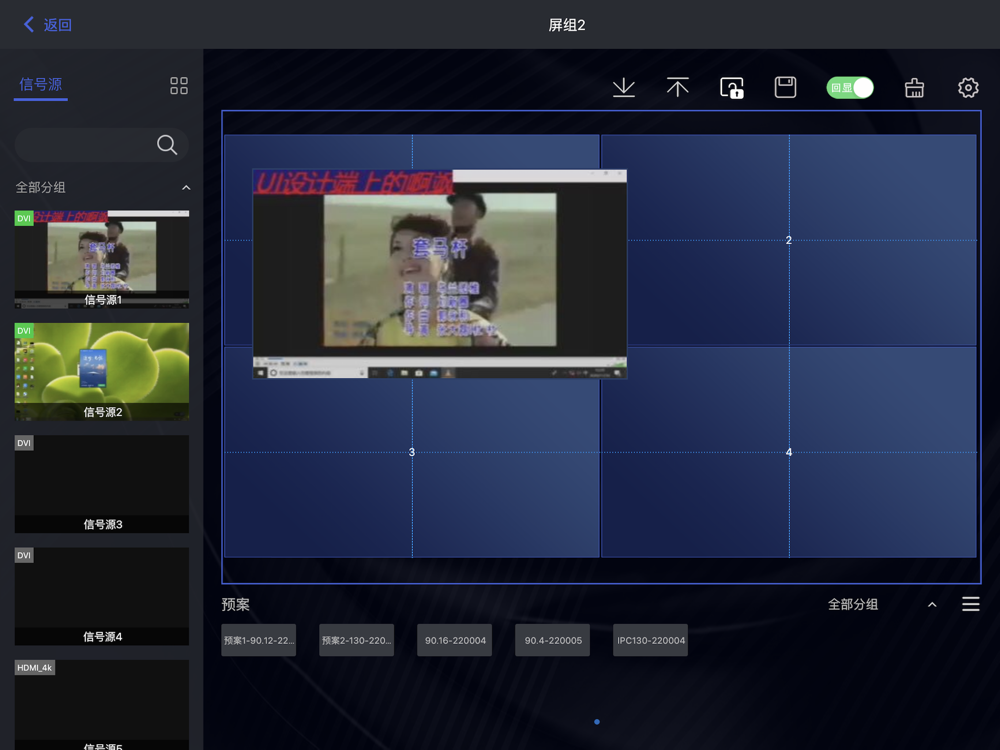Click the clear screen broom icon
Image resolution: width=1000 pixels, height=750 pixels.
point(915,87)
